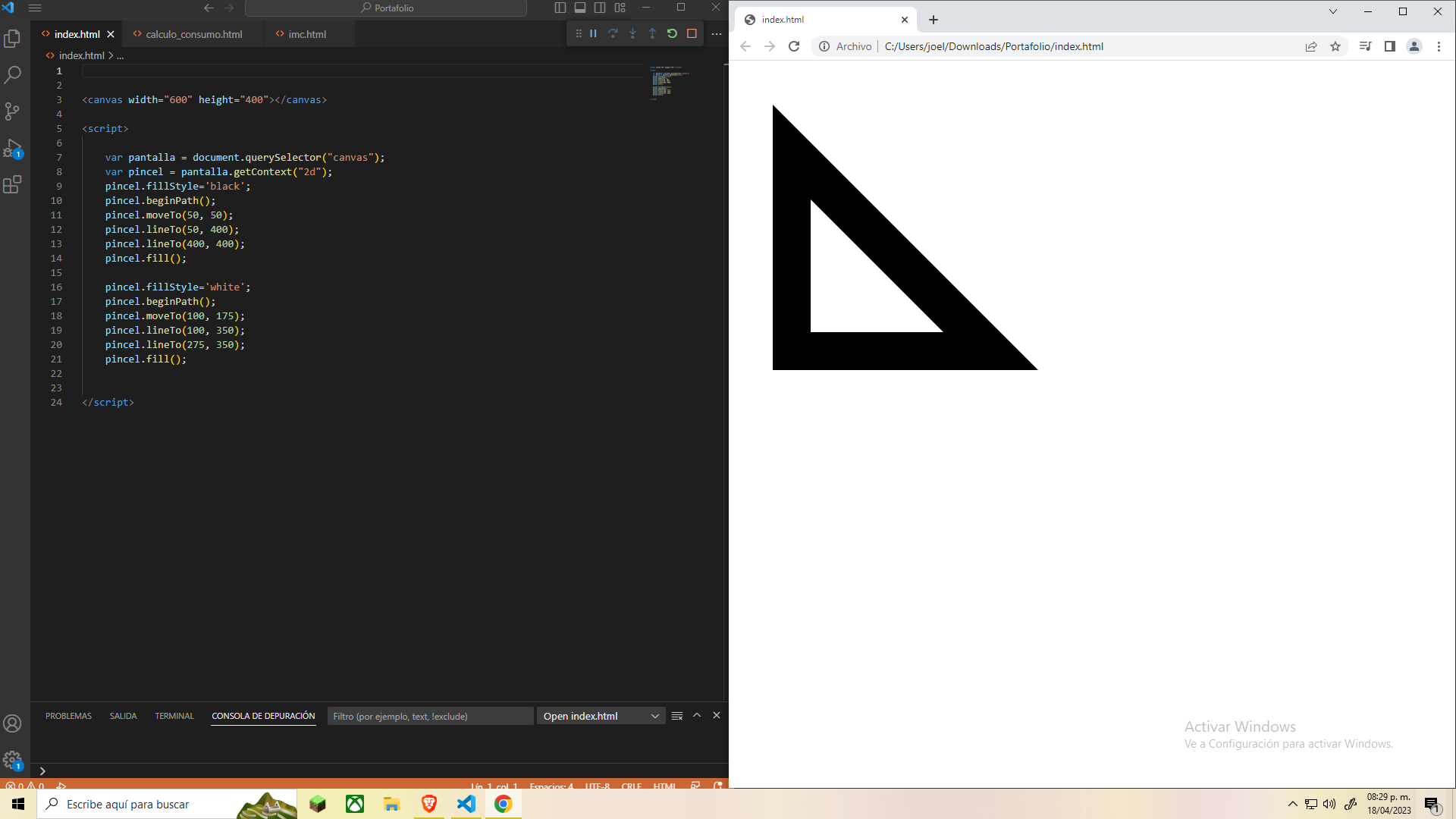1456x819 pixels.
Task: Change the HTML language mode in the status bar
Action: point(664,786)
